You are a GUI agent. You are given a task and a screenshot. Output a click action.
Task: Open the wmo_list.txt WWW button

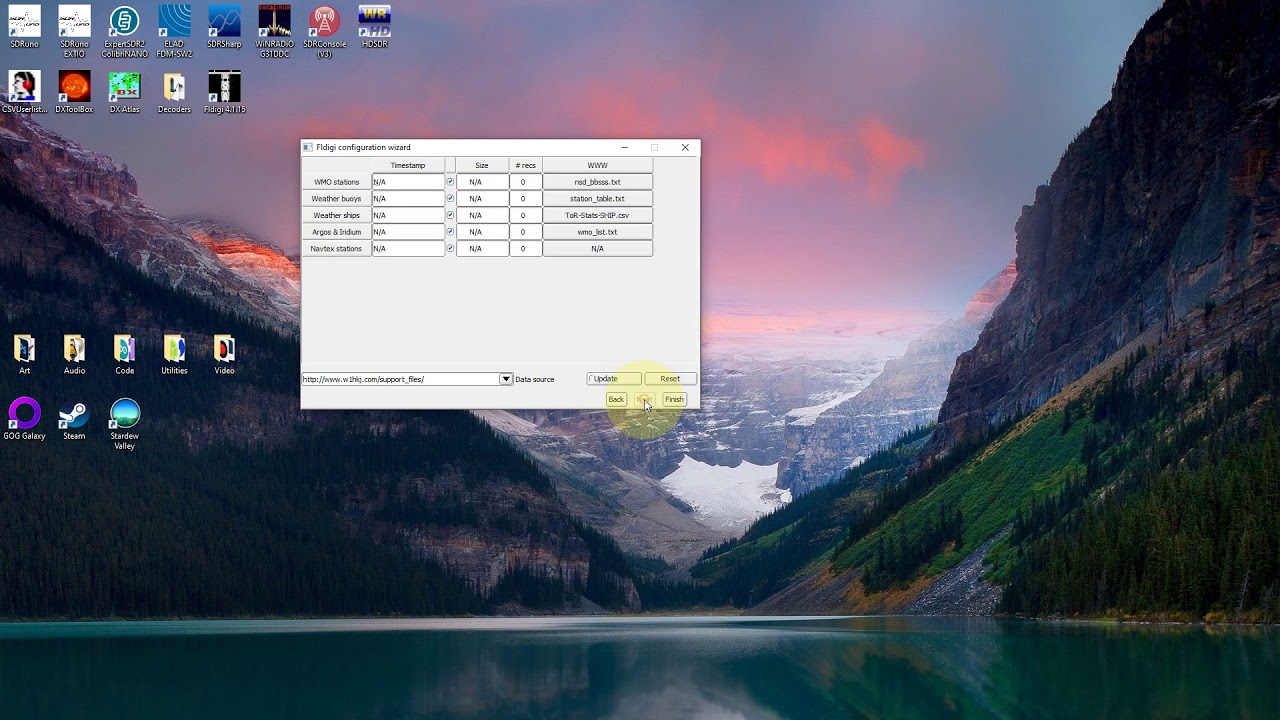click(x=597, y=232)
